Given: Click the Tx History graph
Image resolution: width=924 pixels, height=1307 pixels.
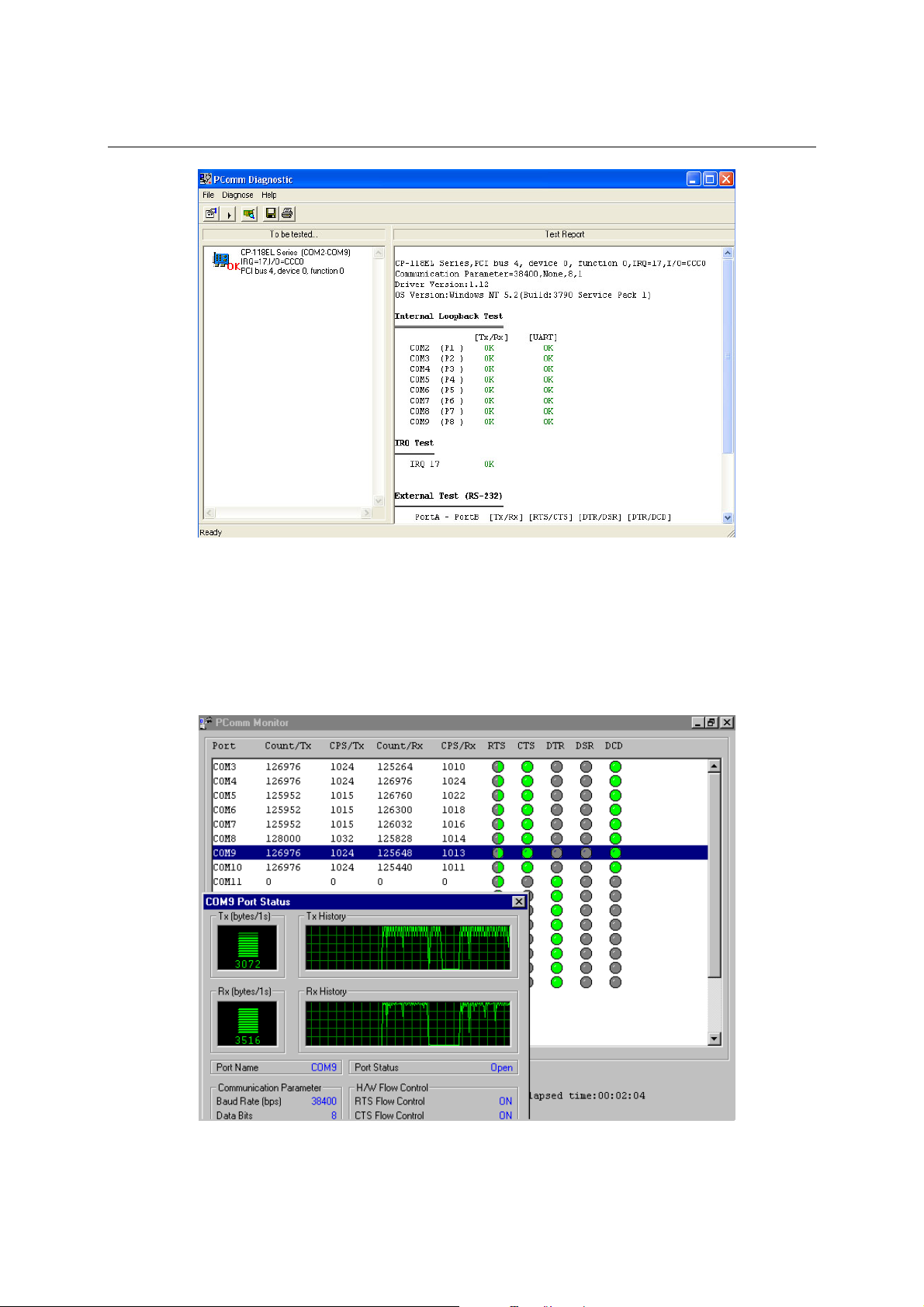Looking at the screenshot, I should pyautogui.click(x=408, y=948).
